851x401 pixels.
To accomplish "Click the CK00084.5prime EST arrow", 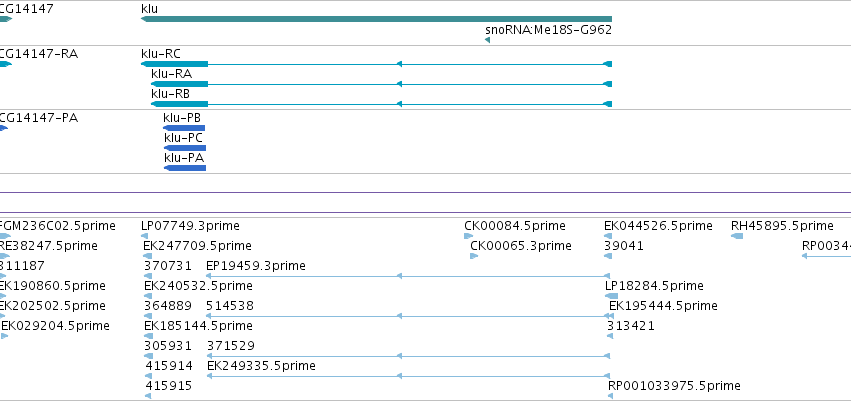I will click(x=468, y=236).
